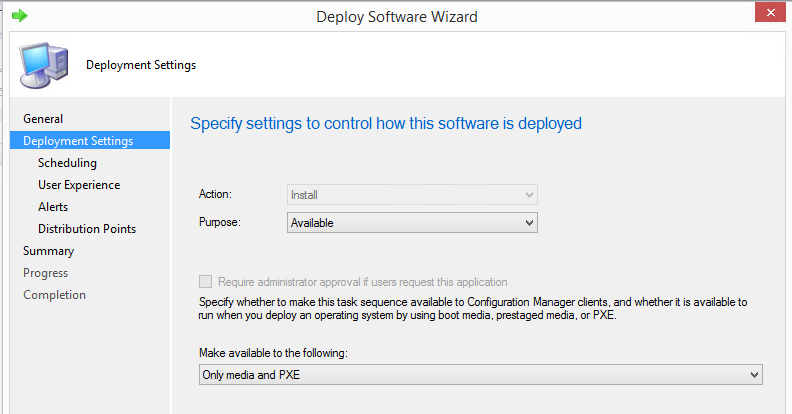Expand the Action dropdown showing Install
The image size is (792, 414).
coord(412,195)
